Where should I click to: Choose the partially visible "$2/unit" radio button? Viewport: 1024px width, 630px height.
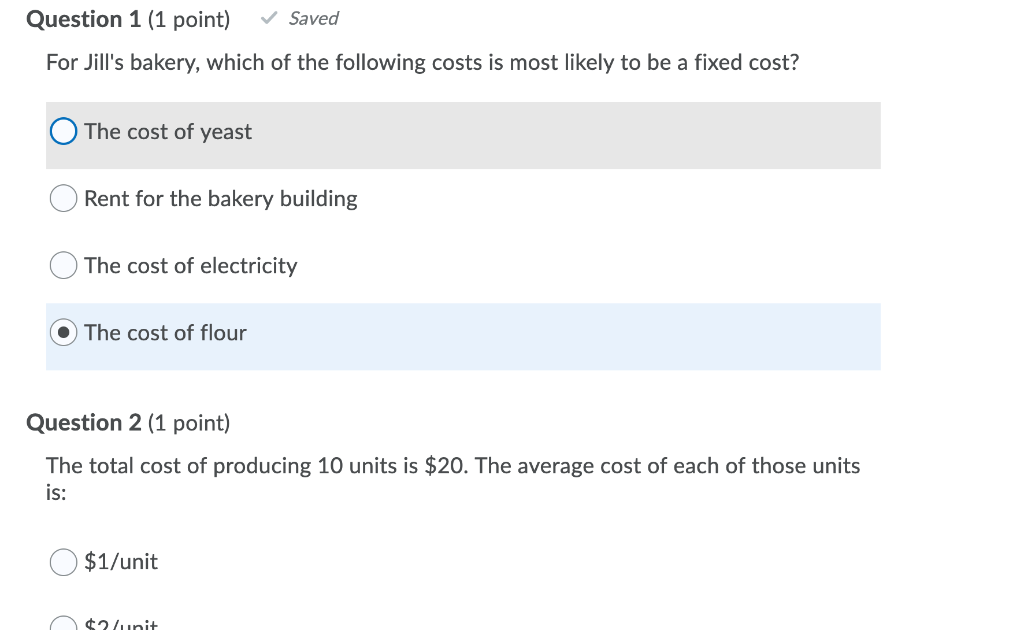(63, 625)
